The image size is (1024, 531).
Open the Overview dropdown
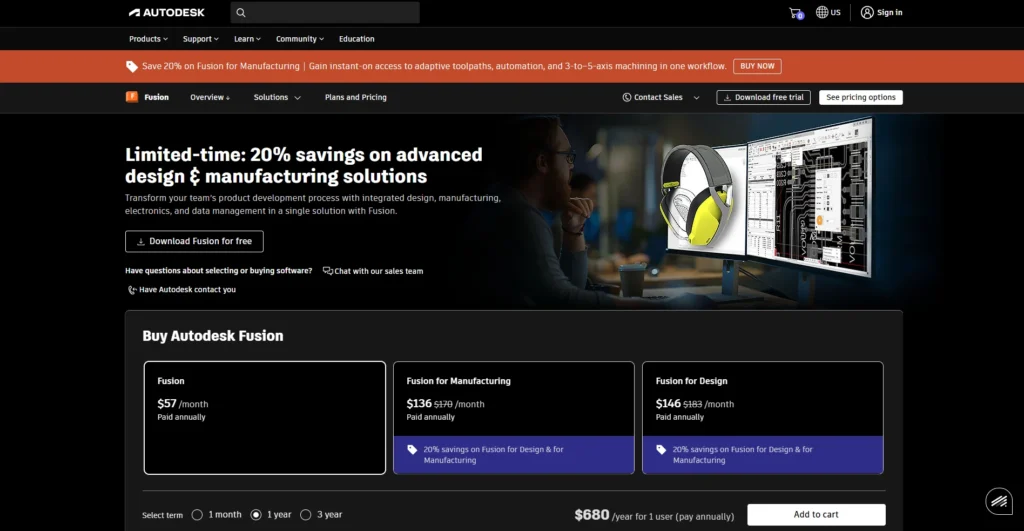coord(210,97)
